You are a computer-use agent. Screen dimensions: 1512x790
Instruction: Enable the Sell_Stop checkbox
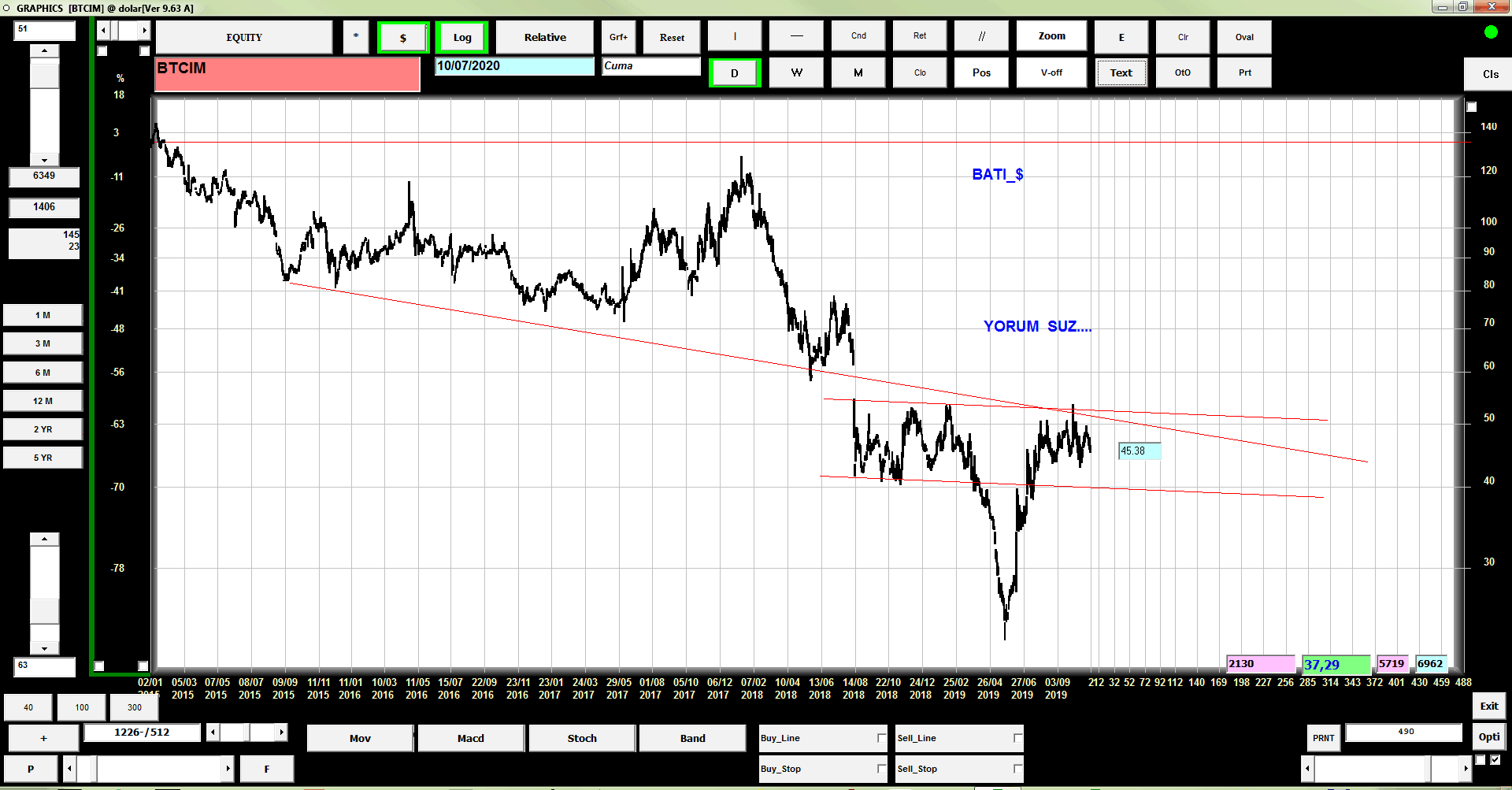tap(1017, 769)
